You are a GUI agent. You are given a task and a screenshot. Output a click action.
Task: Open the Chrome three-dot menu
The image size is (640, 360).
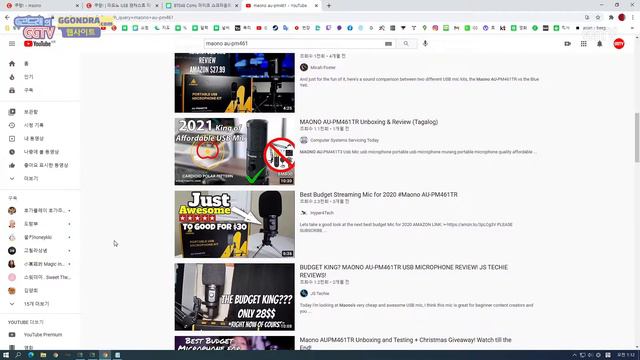633,18
